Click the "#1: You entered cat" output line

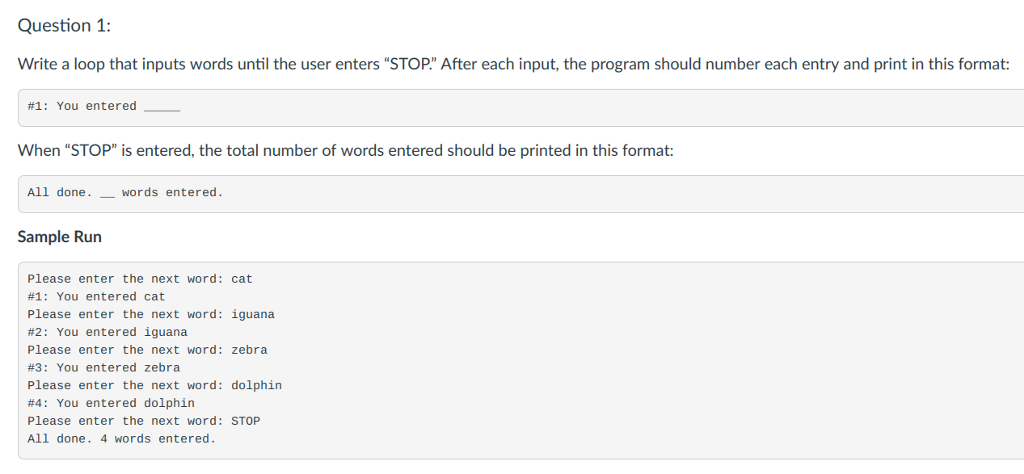(x=96, y=296)
